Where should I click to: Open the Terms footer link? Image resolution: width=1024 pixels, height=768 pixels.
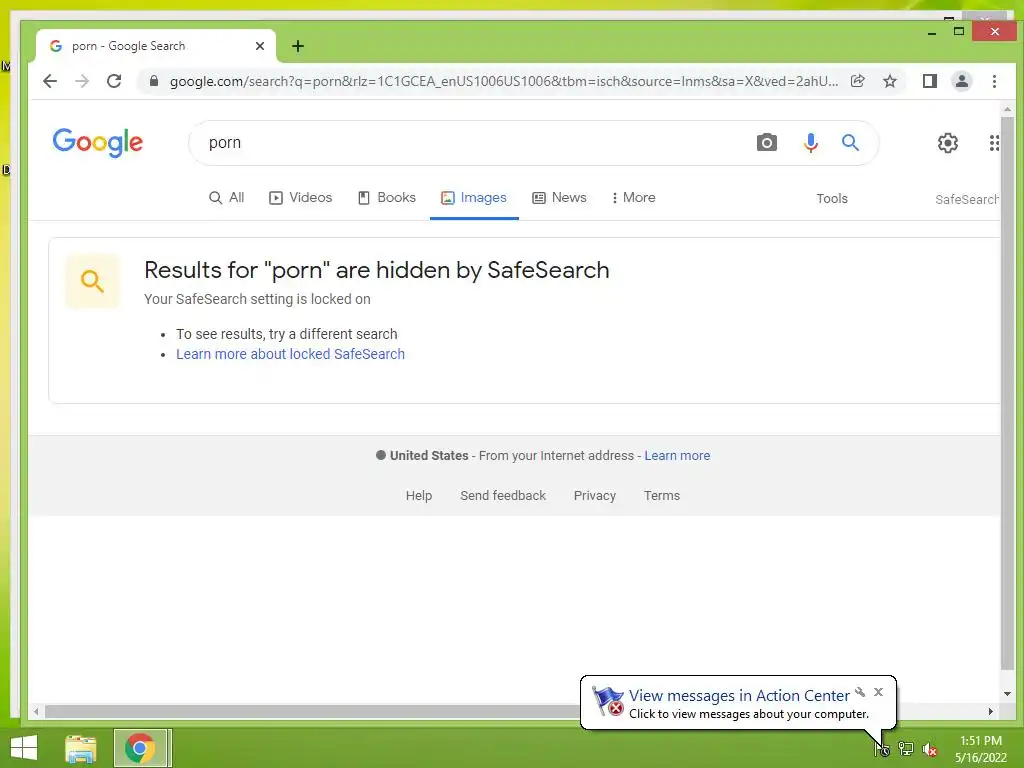[662, 496]
